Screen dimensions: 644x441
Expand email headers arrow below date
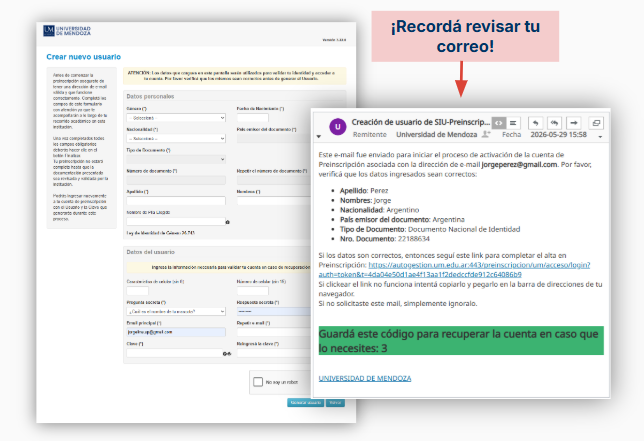600,137
